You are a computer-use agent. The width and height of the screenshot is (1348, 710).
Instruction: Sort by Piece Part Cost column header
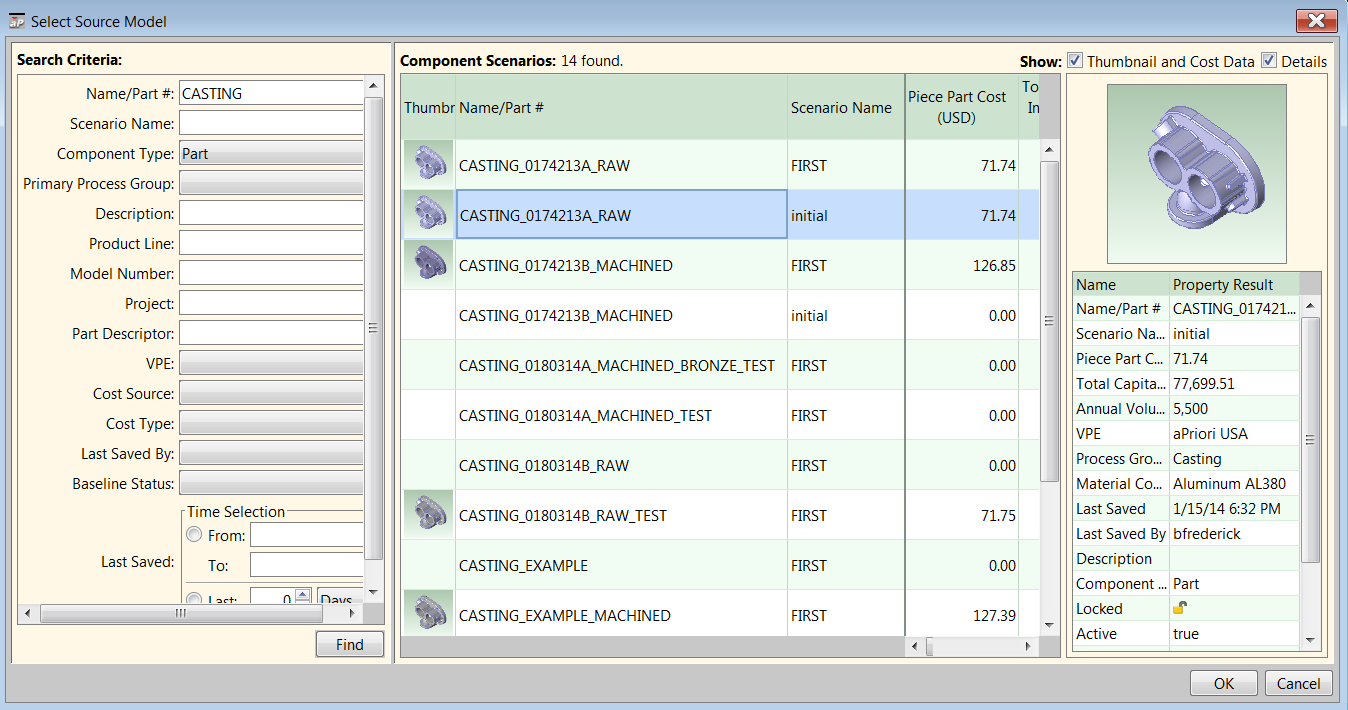[956, 107]
